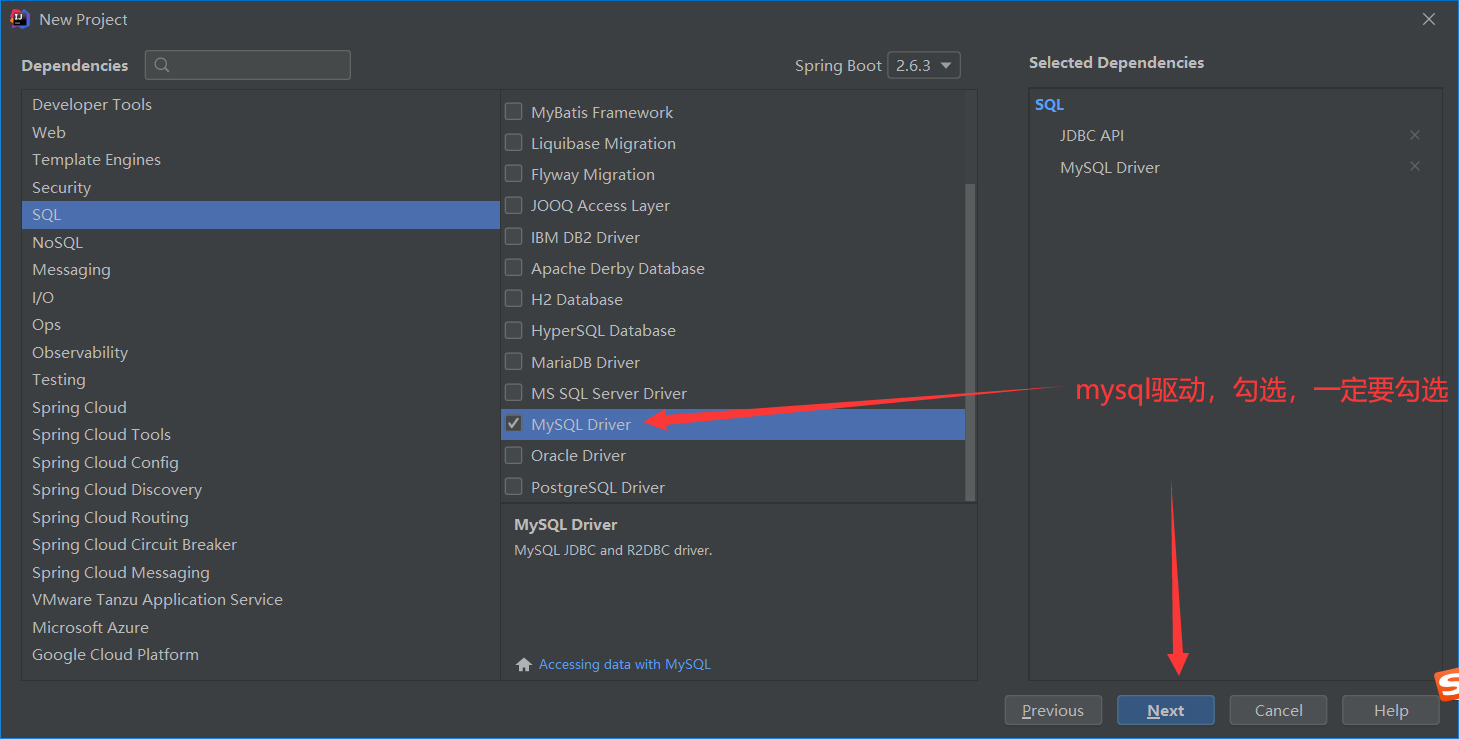The image size is (1459, 739).
Task: Select the Web category
Action: (x=260, y=132)
